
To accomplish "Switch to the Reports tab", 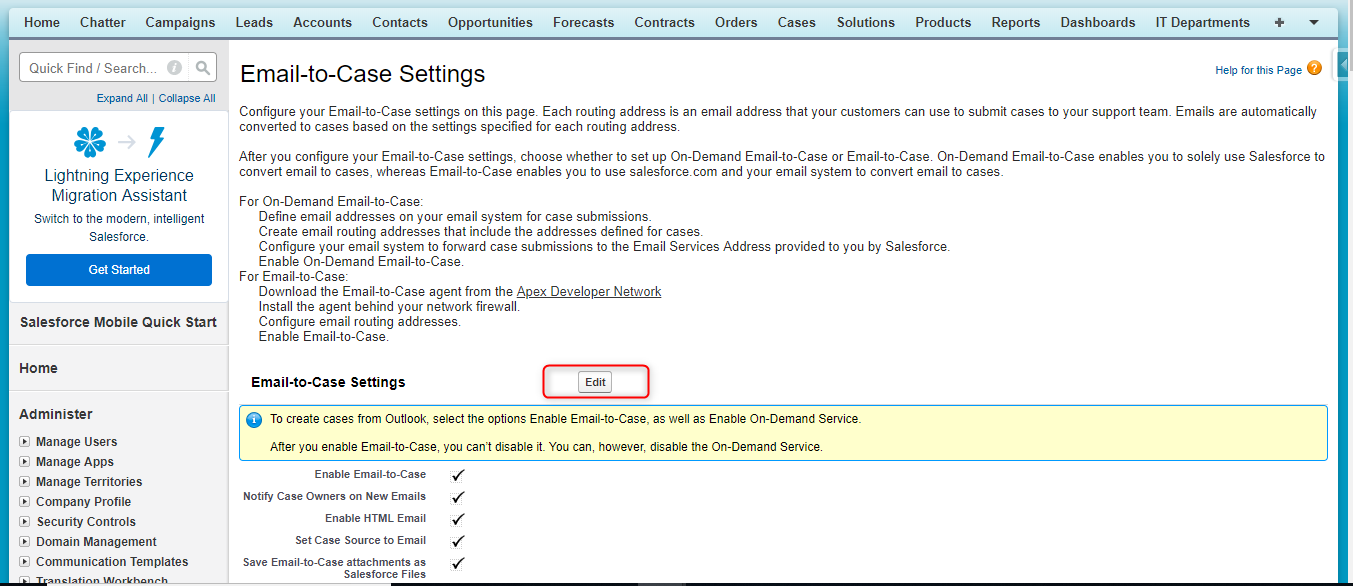I will click(1016, 22).
